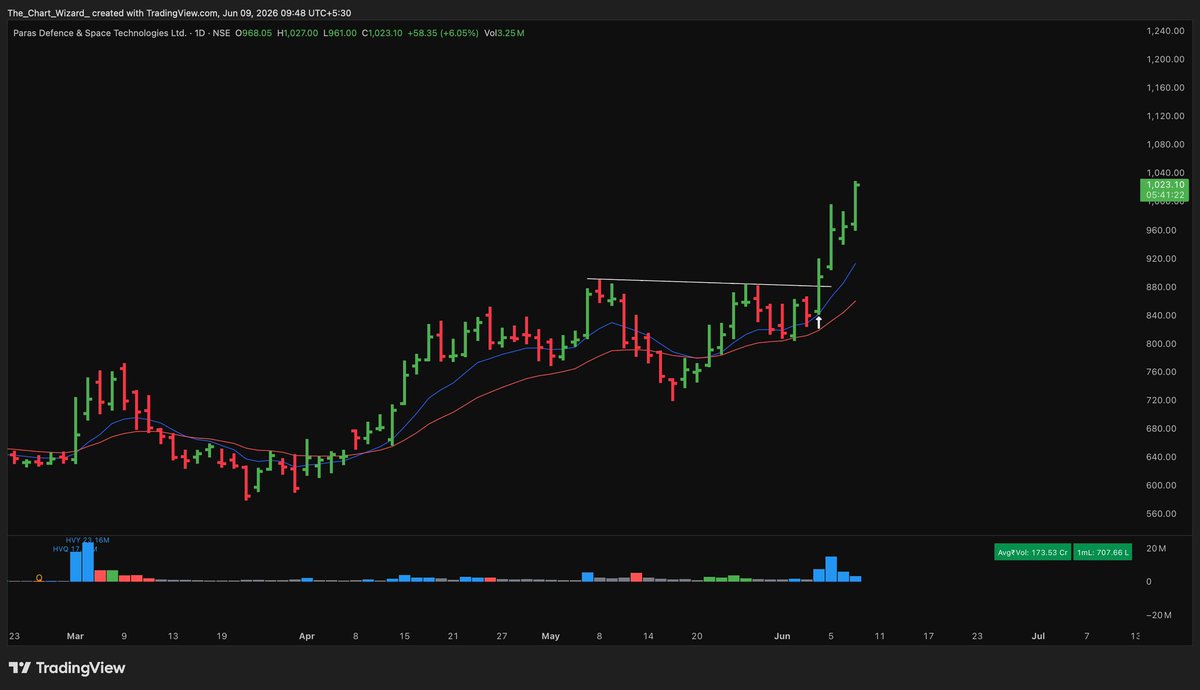The height and width of the screenshot is (690, 1200).
Task: Click the '920.00' price axis label
Action: tap(1160, 258)
